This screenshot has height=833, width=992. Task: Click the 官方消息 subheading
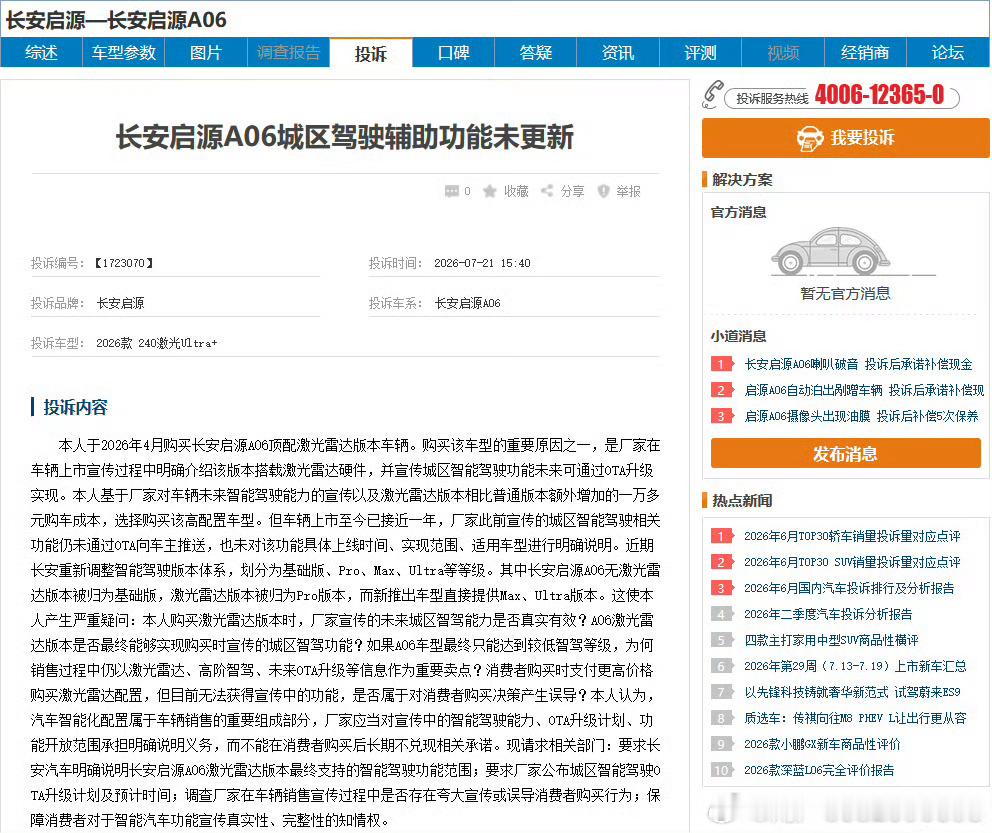coord(738,212)
